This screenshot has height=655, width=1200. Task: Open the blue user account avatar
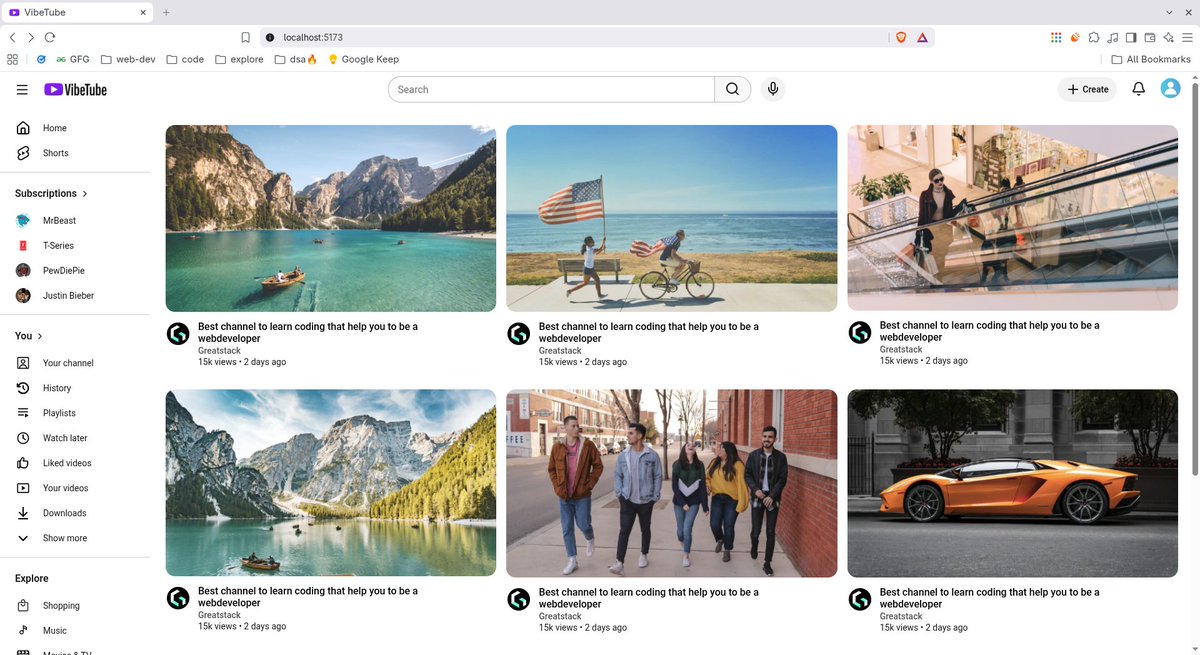click(x=1170, y=88)
